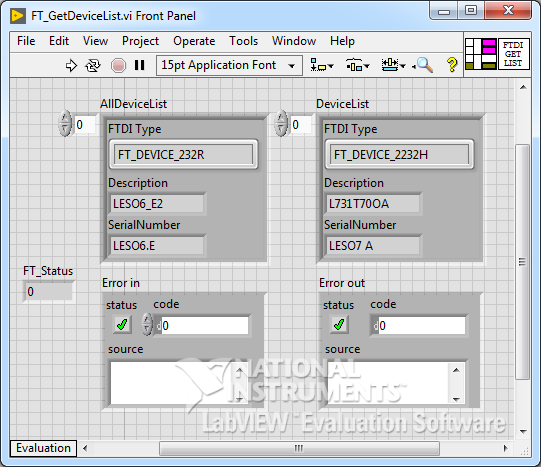
Task: Click the Error in code field
Action: click(x=202, y=325)
